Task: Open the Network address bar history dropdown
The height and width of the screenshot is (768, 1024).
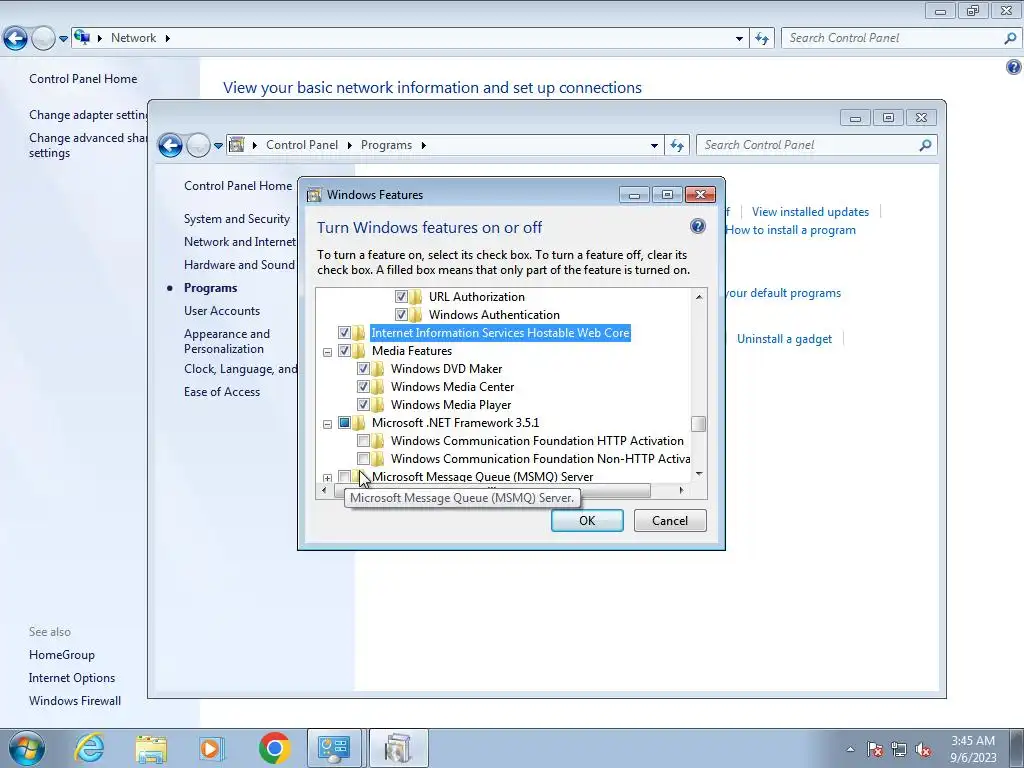Action: tap(739, 39)
